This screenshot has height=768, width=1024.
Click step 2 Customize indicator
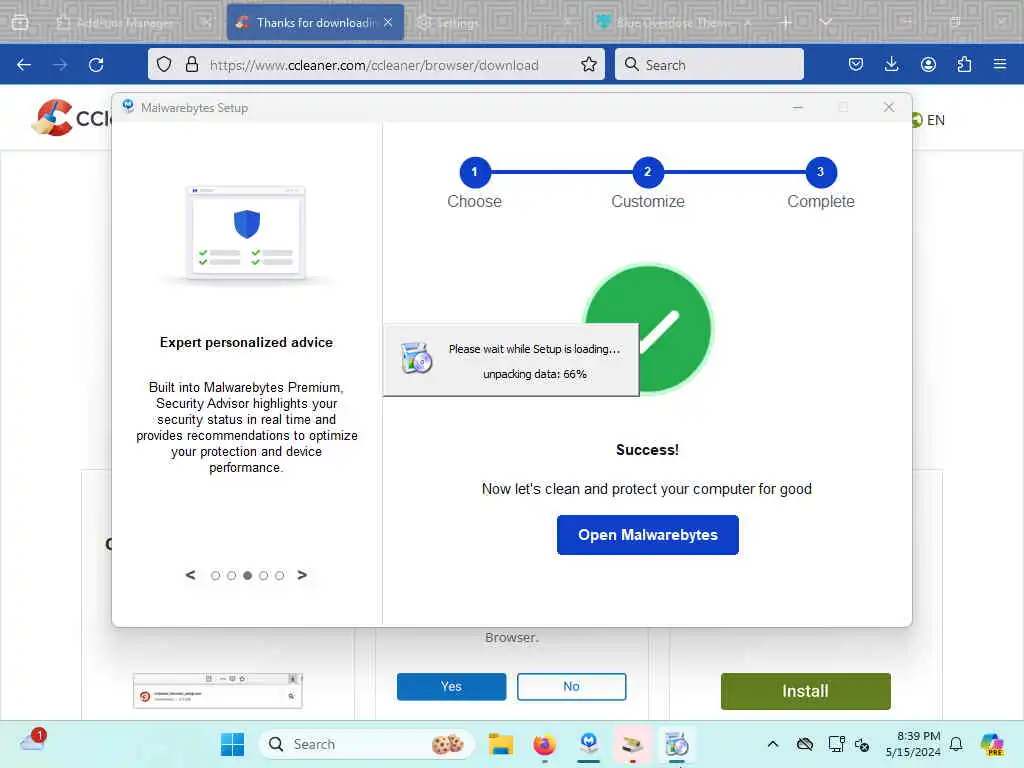pyautogui.click(x=647, y=172)
